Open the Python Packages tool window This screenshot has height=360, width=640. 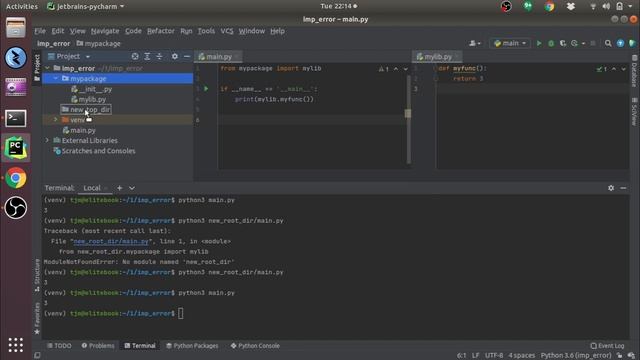point(192,346)
